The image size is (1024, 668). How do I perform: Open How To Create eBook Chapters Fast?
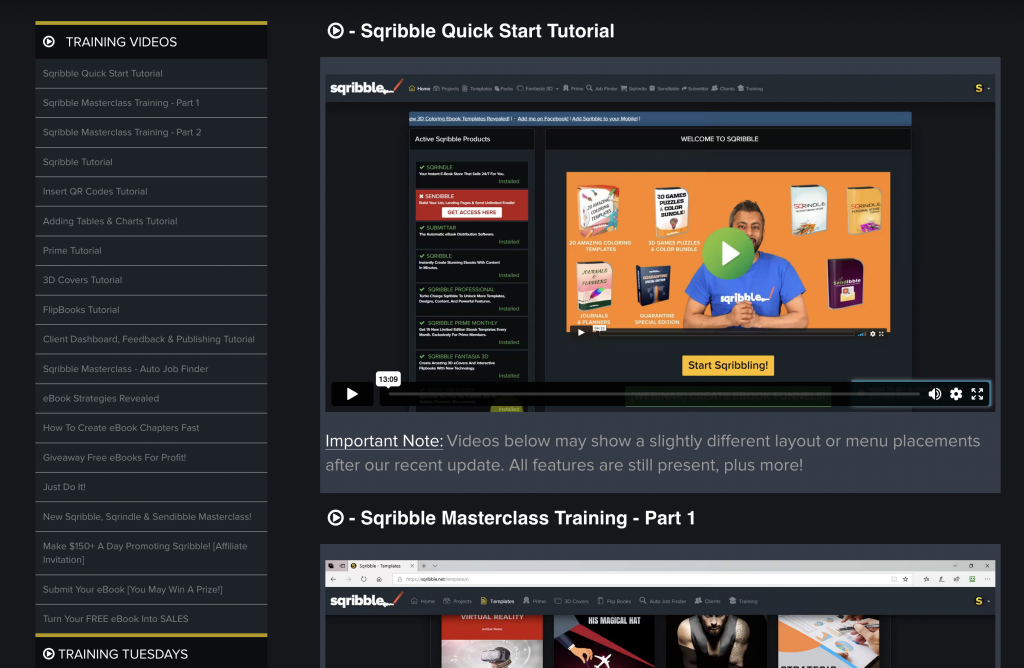tap(151, 428)
